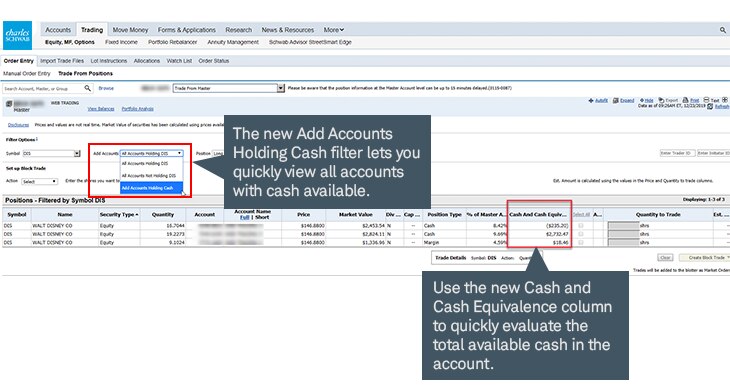The height and width of the screenshot is (390, 730).
Task: Select Trade From Positions
Action: click(85, 74)
